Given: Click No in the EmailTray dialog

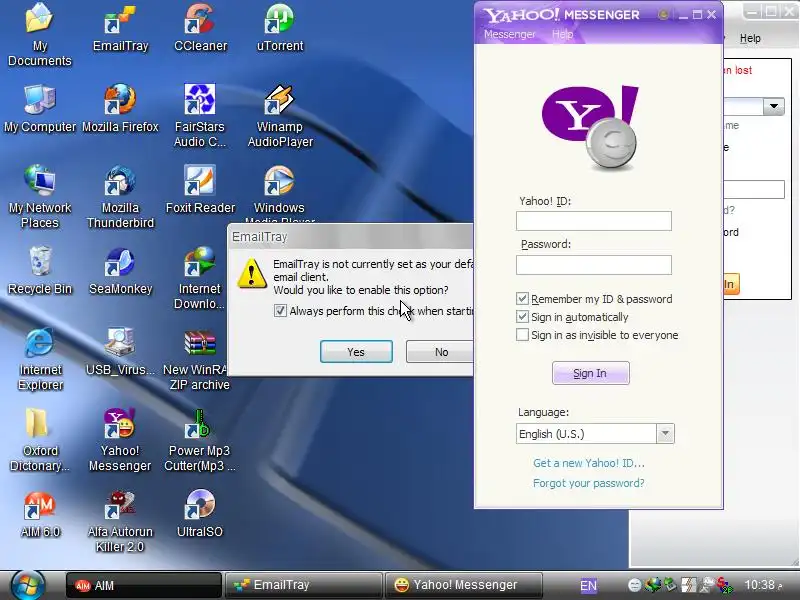Looking at the screenshot, I should click(440, 352).
